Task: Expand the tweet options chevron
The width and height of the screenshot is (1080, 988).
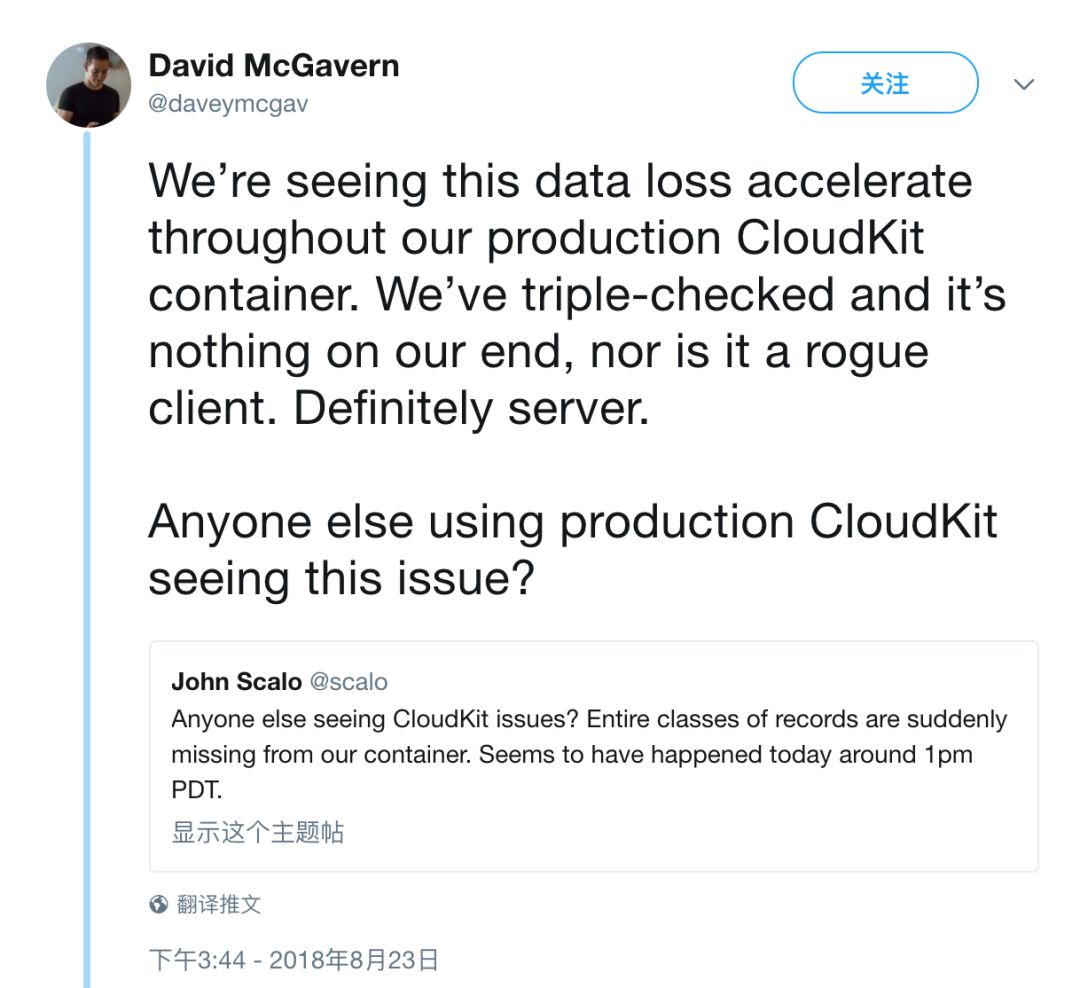Action: (1023, 84)
